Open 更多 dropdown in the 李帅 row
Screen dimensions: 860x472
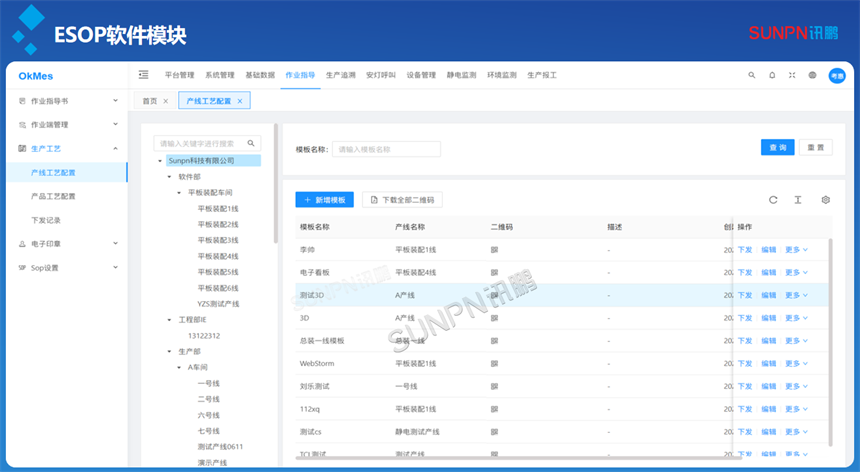pyautogui.click(x=796, y=250)
